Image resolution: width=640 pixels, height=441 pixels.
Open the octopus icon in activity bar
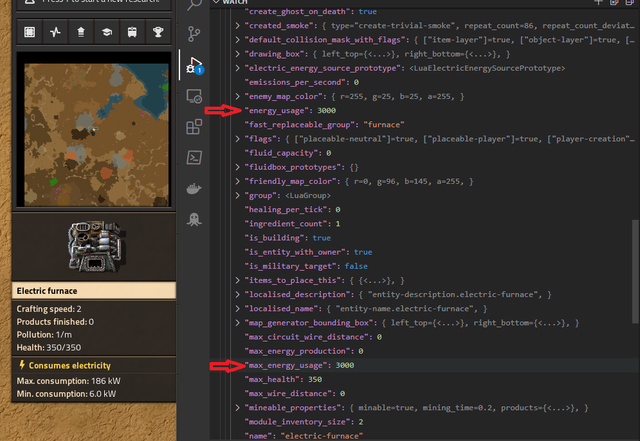[194, 219]
